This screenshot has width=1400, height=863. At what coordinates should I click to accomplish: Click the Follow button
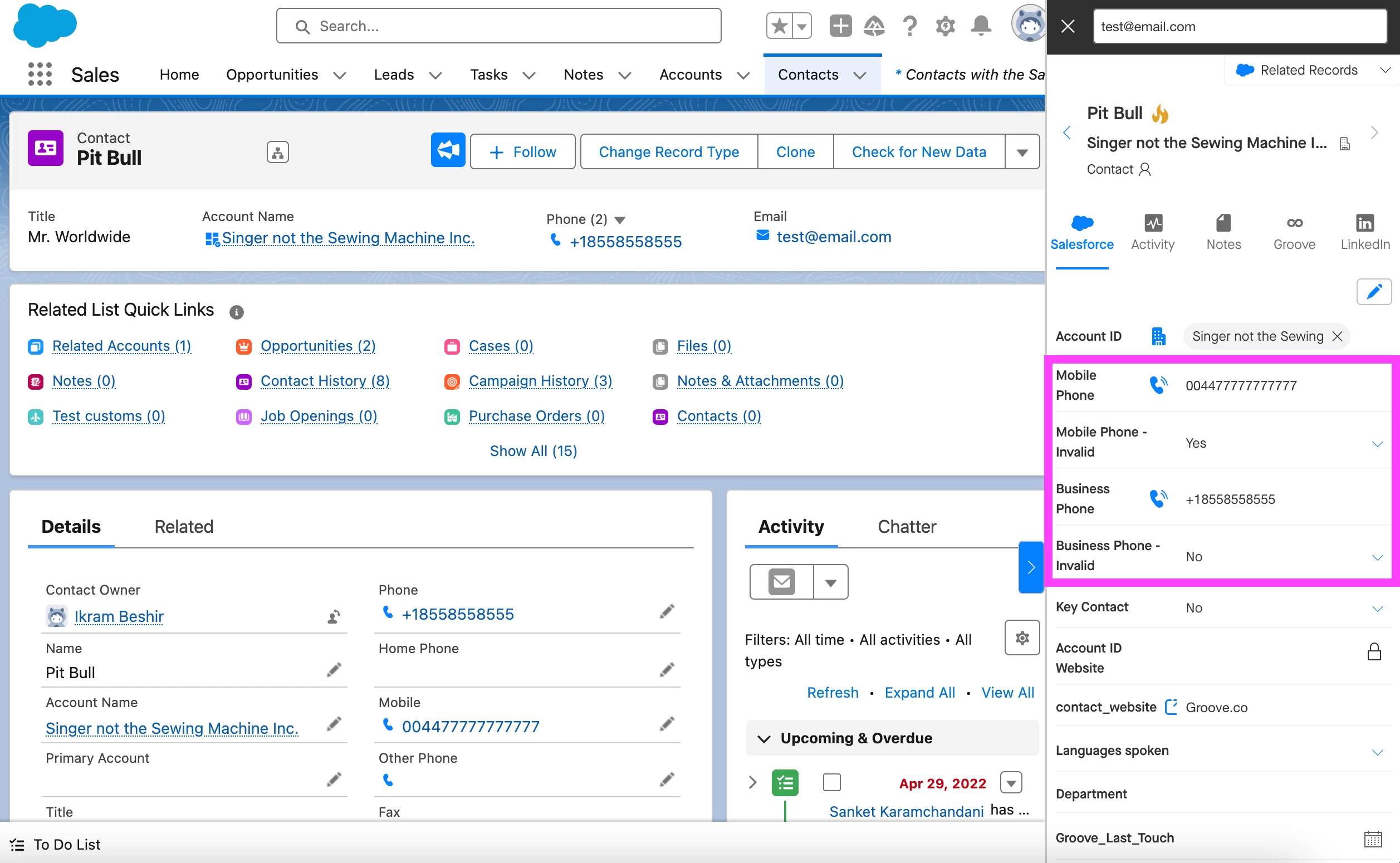pos(522,152)
